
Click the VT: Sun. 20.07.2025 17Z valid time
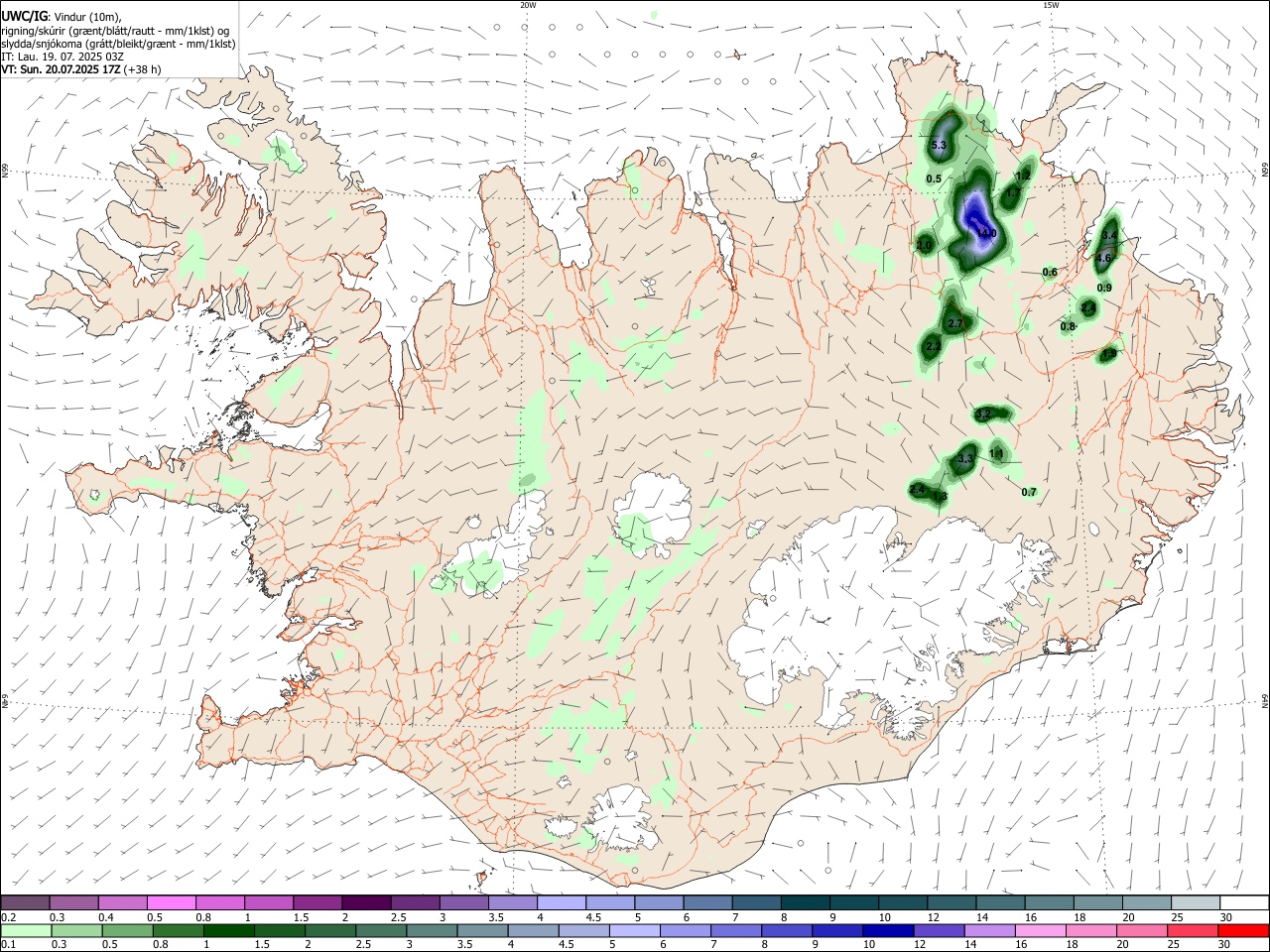(x=81, y=69)
